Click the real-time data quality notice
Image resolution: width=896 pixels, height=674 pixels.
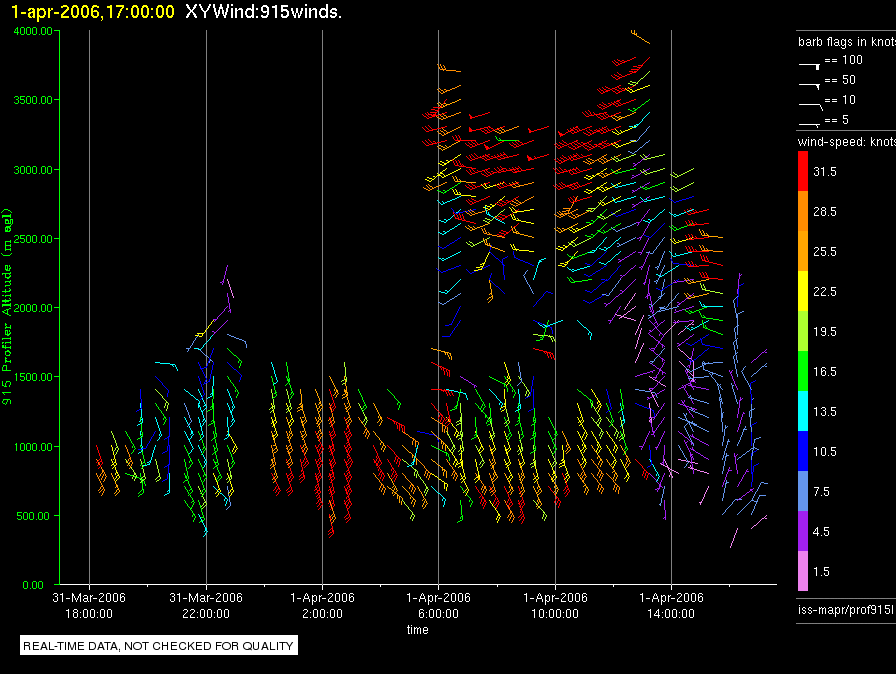pyautogui.click(x=159, y=645)
